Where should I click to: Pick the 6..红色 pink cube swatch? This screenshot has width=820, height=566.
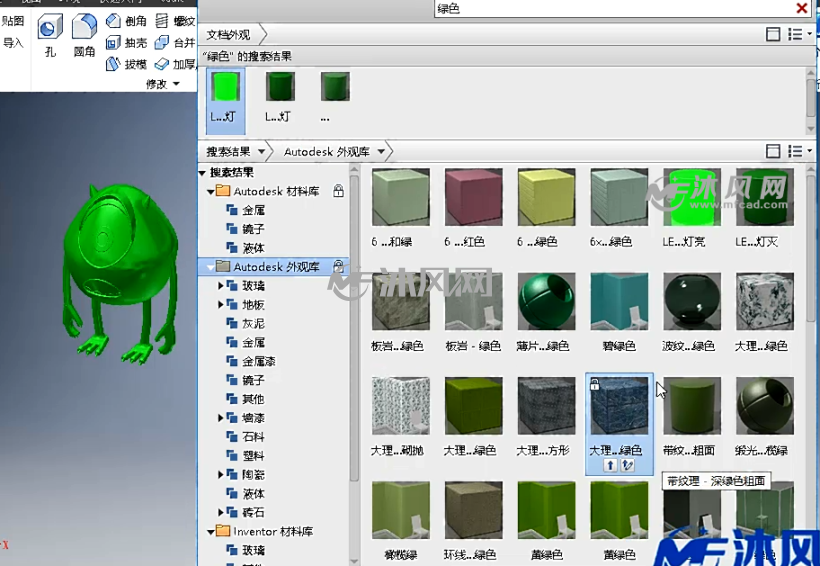(473, 197)
